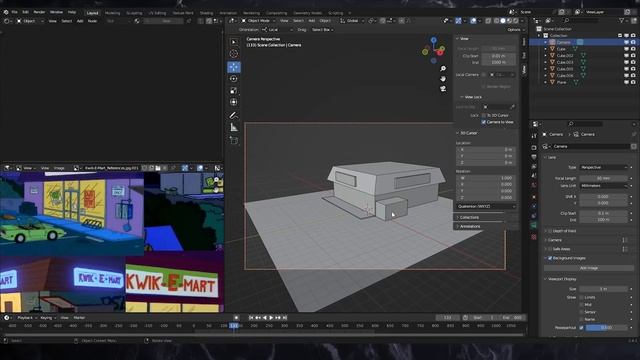Viewport: 640px width, 360px height.
Task: Toggle camera view icon in viewport
Action: click(443, 89)
